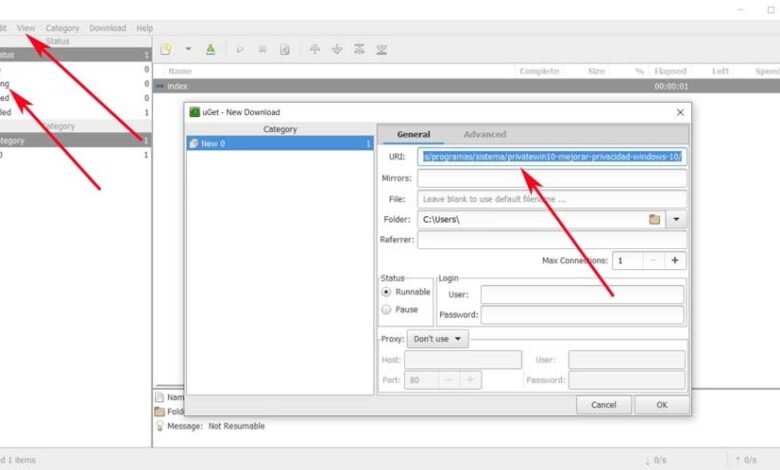Click the Login Password input field

coord(582,315)
